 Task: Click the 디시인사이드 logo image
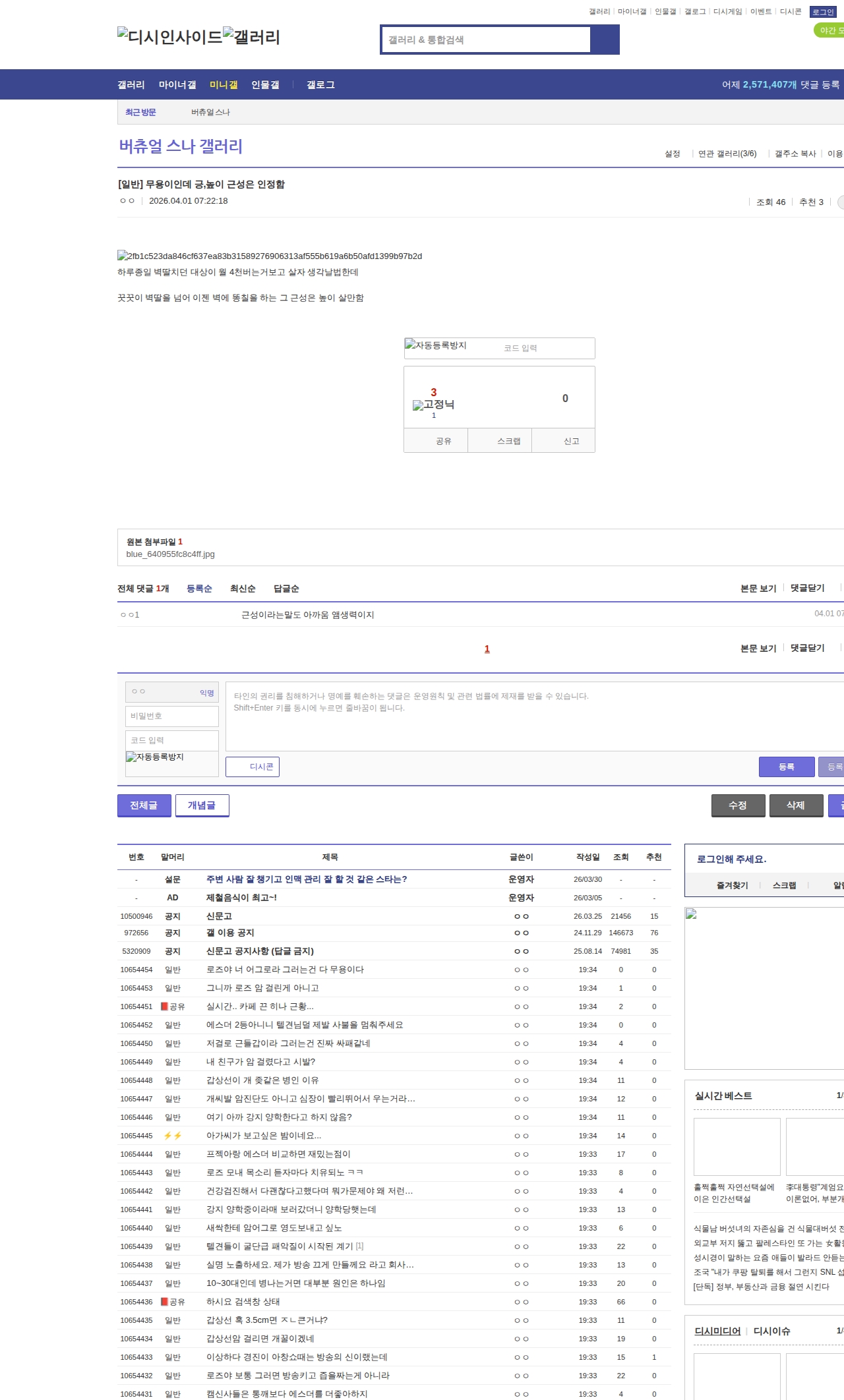pos(169,36)
